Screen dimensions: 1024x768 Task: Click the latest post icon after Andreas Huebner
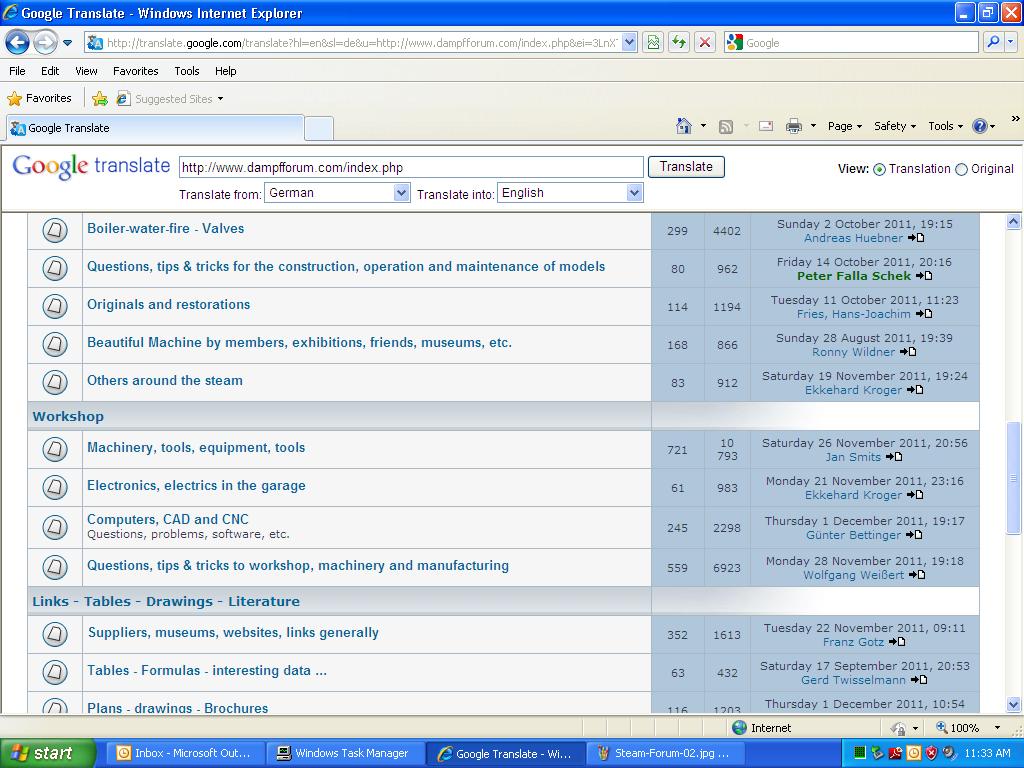tap(916, 238)
